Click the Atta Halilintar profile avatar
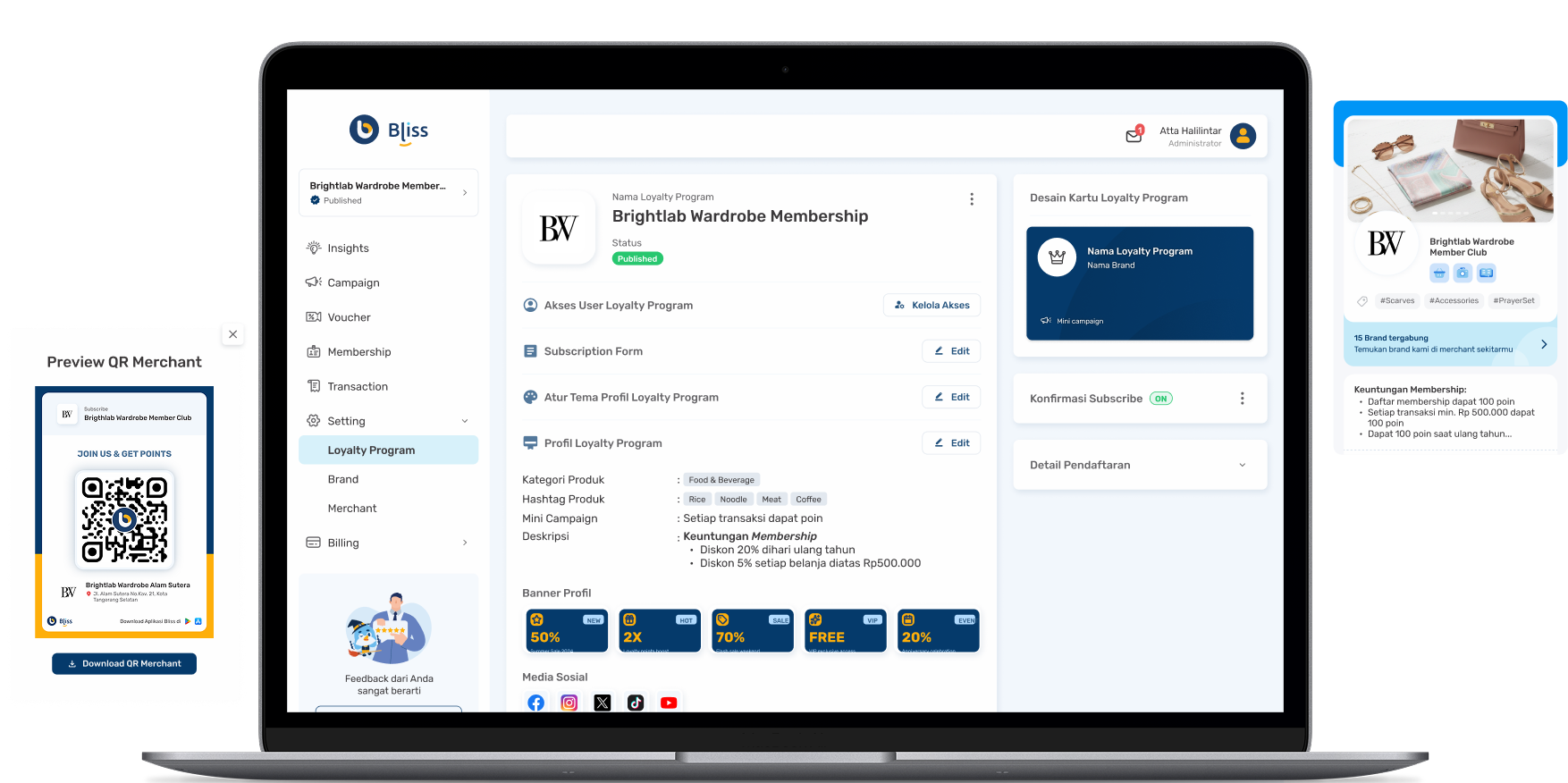1568x783 pixels. [x=1243, y=136]
